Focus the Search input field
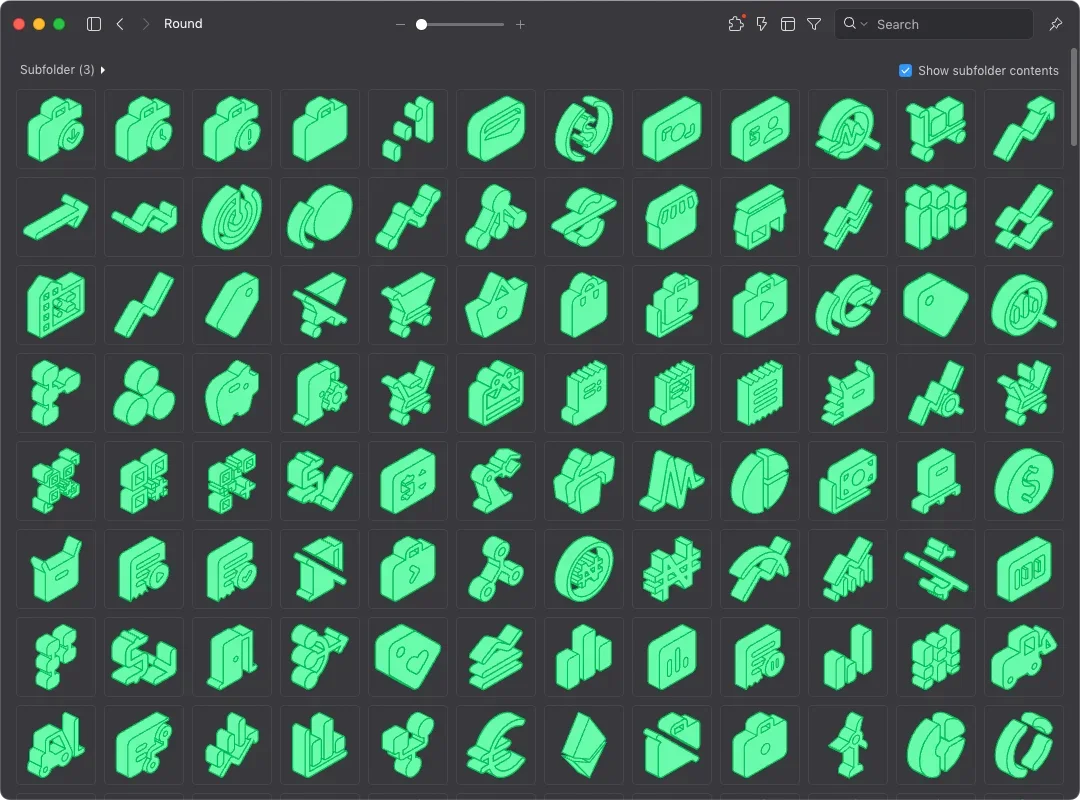 point(950,24)
